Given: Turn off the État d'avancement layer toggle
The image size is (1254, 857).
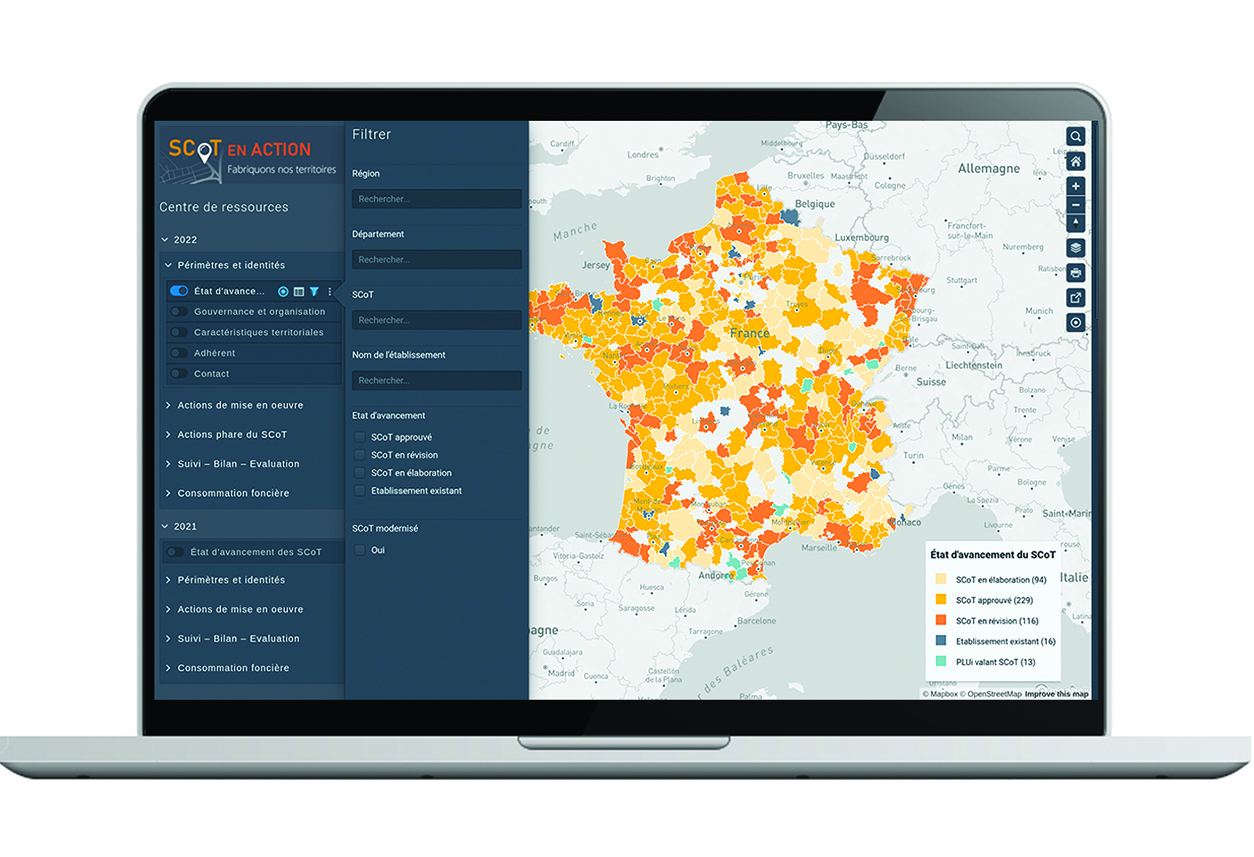Looking at the screenshot, I should point(179,291).
